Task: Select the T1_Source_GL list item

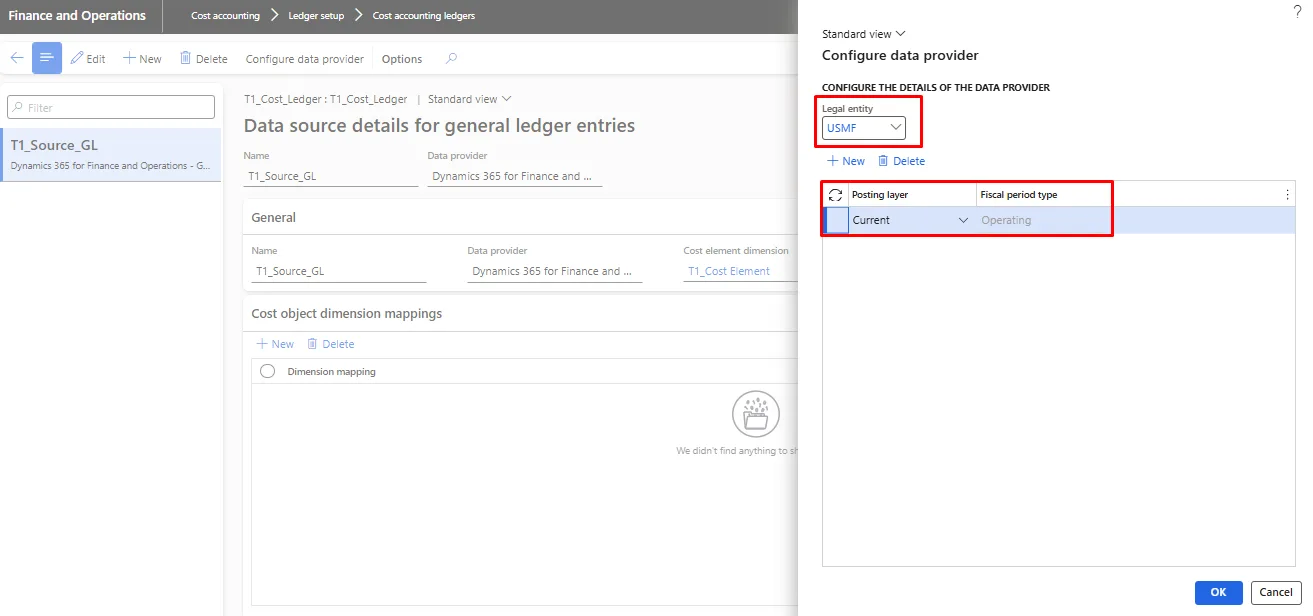Action: coord(110,154)
